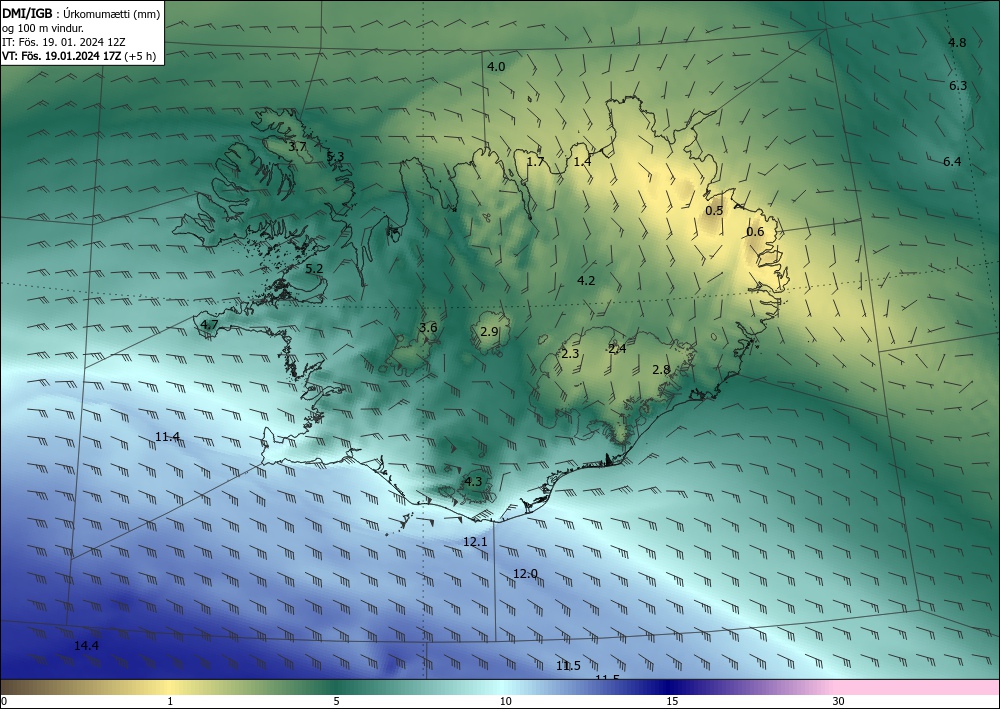
Task: Select the 'IT: Fös. 19. 01. 2024 12Z' line
Action: [x=64, y=42]
